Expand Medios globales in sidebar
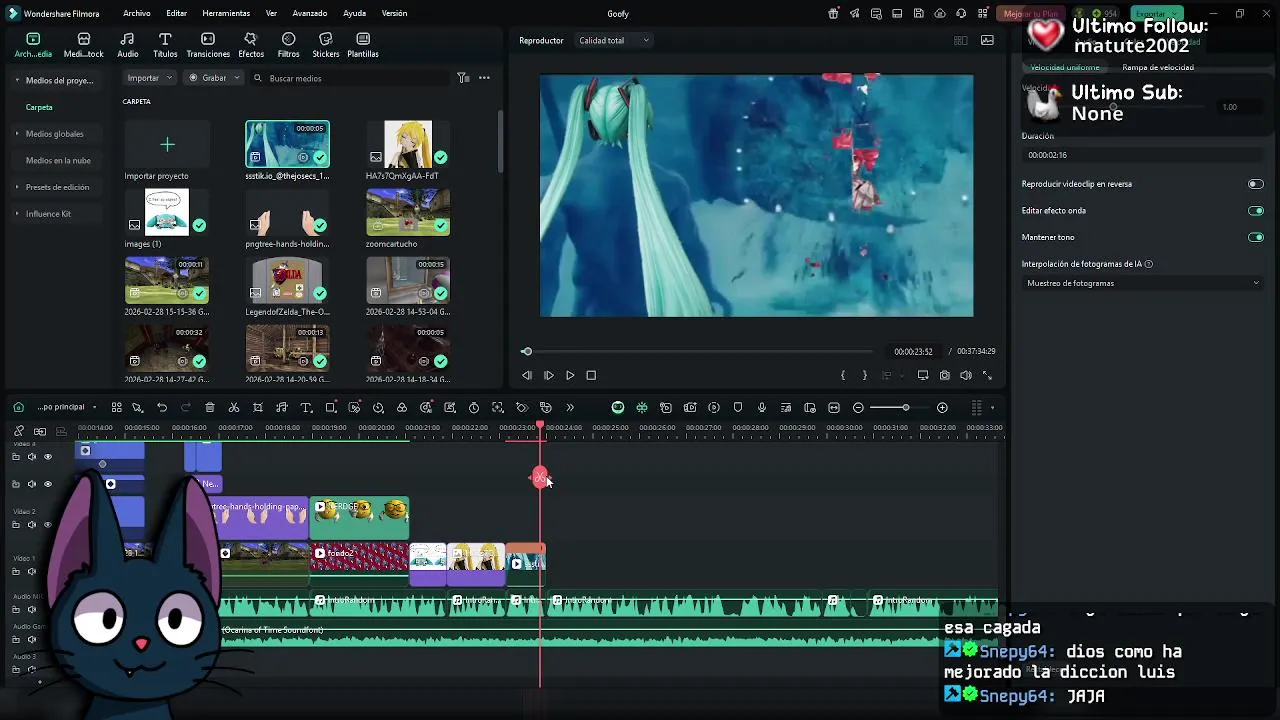The image size is (1280, 720). pyautogui.click(x=17, y=134)
